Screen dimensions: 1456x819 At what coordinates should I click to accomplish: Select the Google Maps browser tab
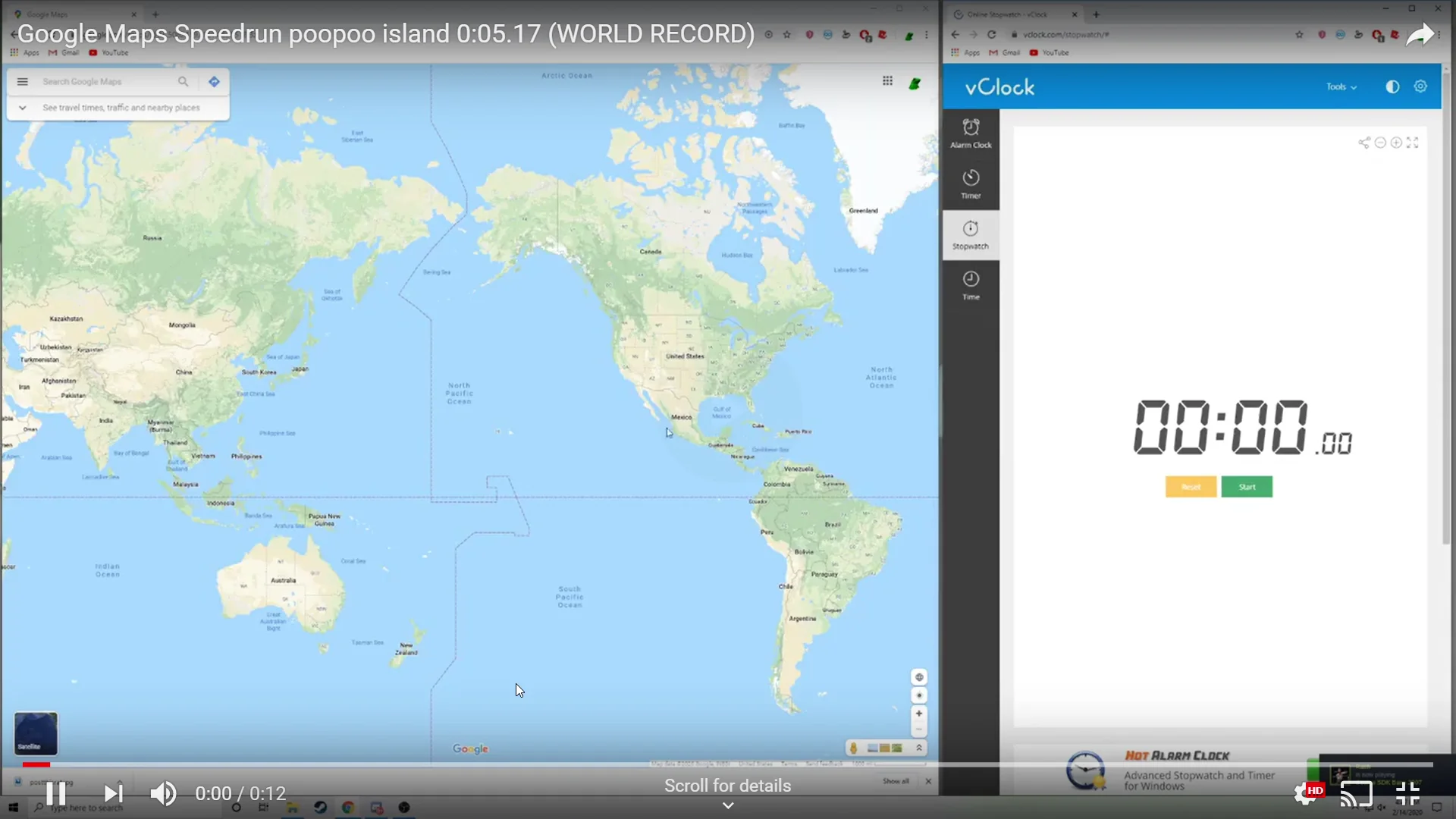click(76, 14)
